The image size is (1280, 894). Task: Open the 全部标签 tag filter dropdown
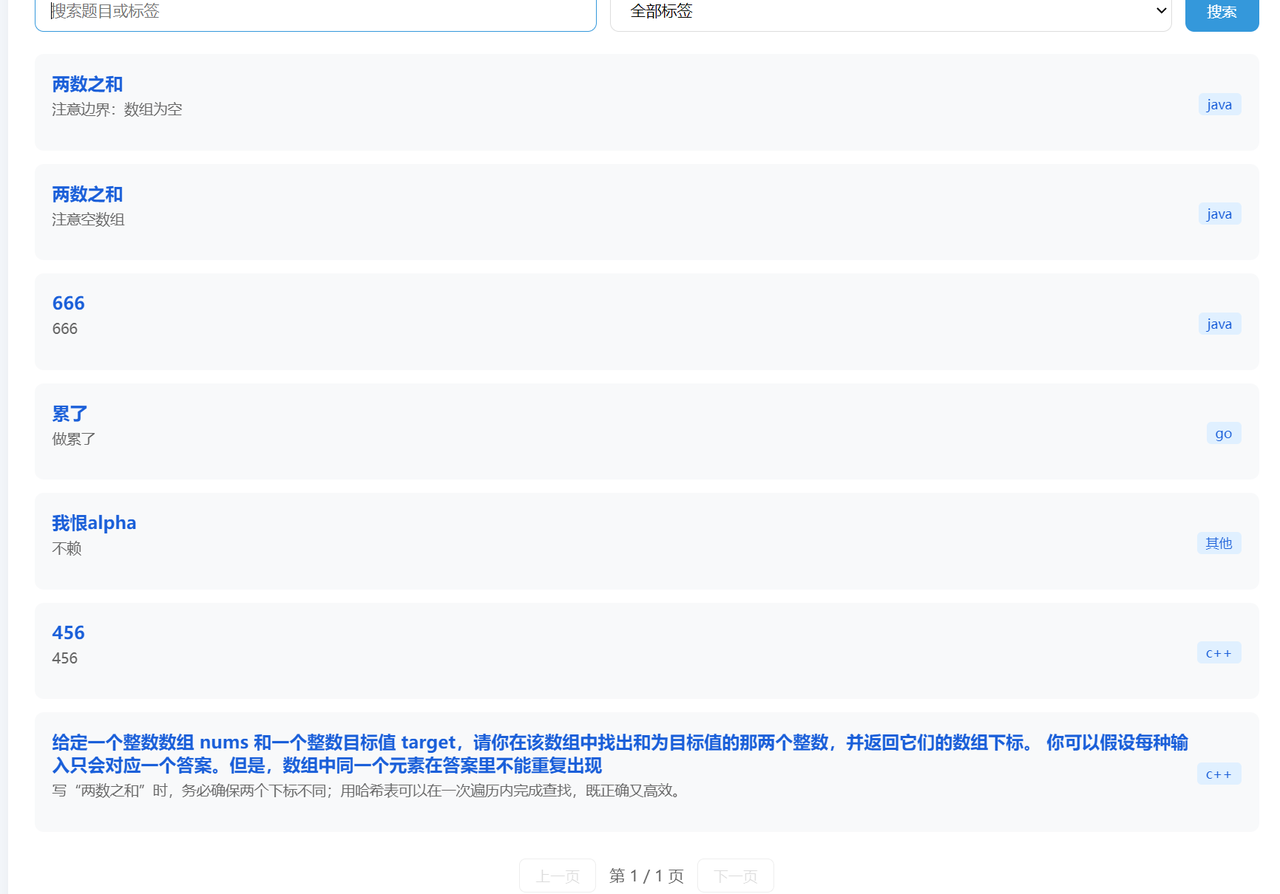(890, 12)
